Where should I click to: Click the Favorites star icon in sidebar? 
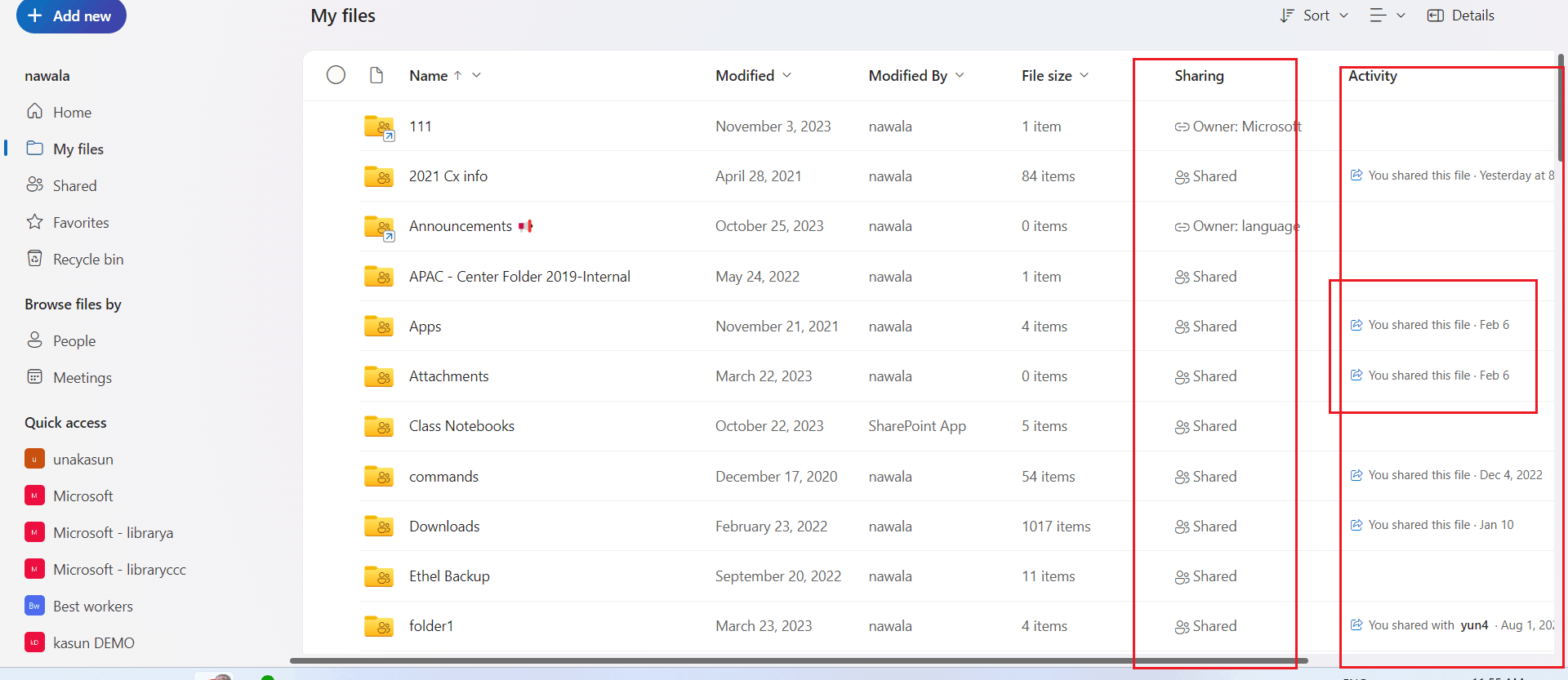36,222
